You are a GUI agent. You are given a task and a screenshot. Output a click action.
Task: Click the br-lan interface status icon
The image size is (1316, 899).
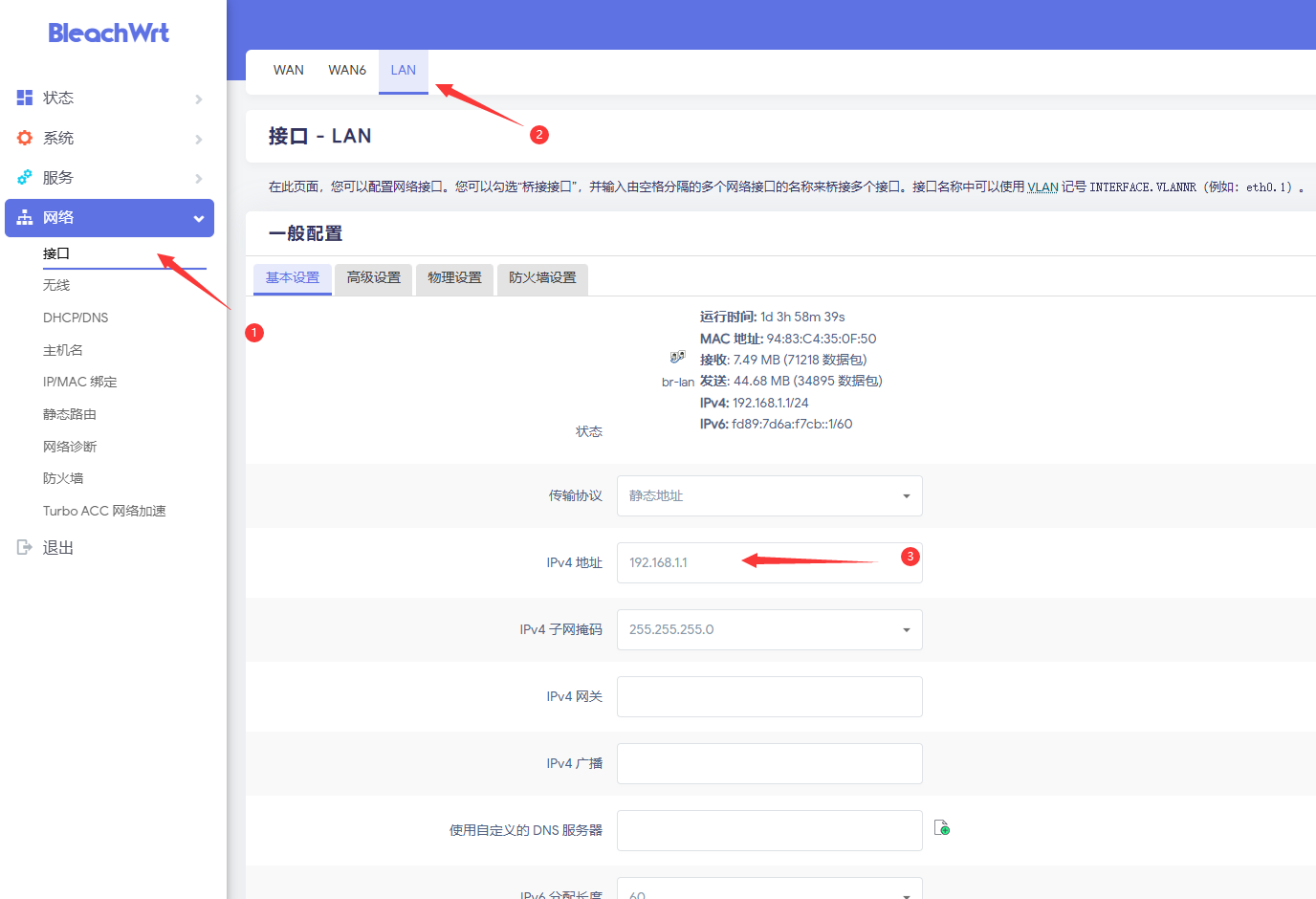click(x=677, y=357)
